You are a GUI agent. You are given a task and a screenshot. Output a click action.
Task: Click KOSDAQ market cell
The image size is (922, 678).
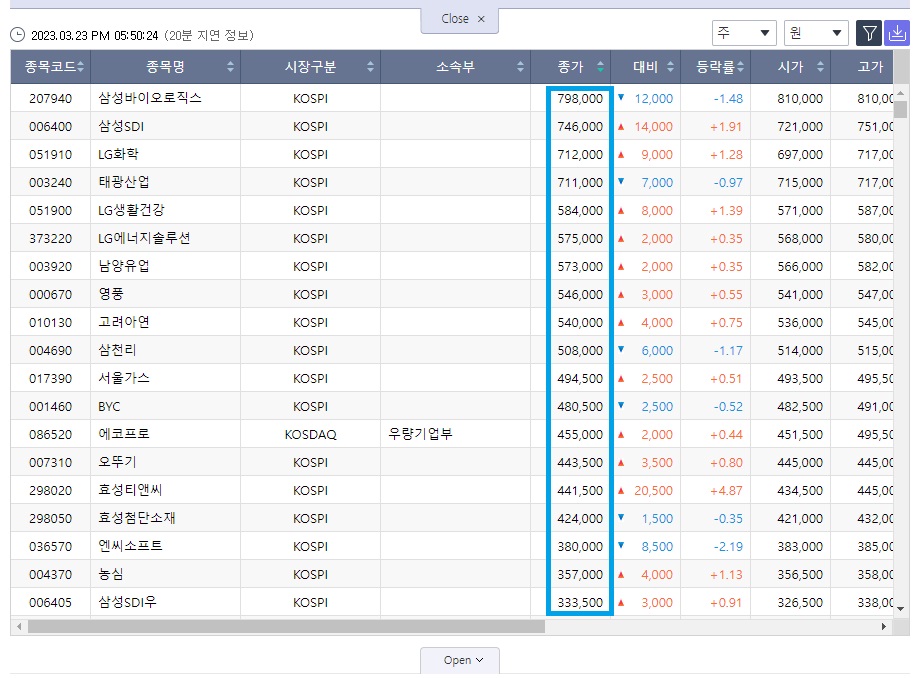(x=310, y=435)
